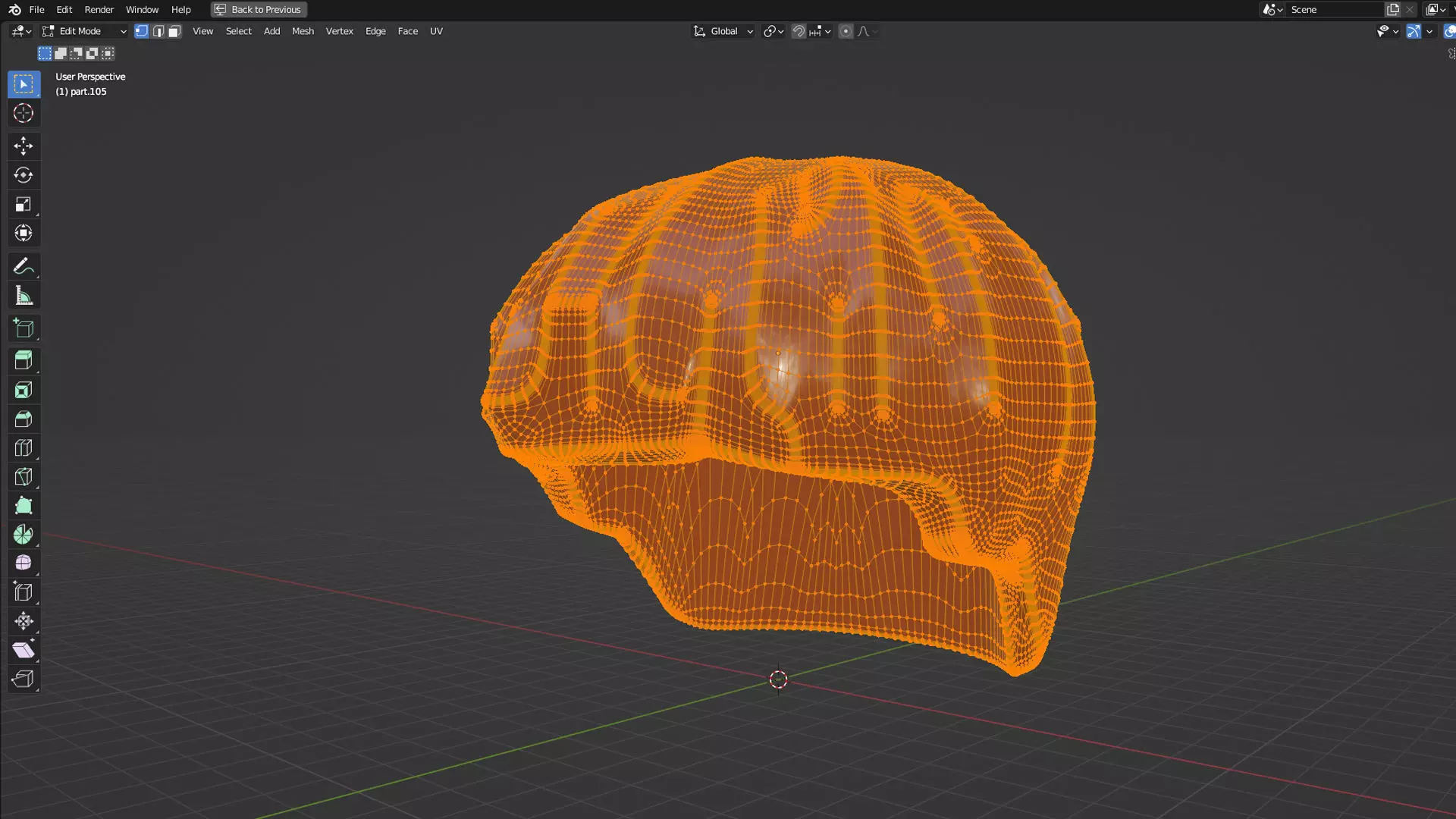Image resolution: width=1456 pixels, height=819 pixels.
Task: Select the Measure ruler tool
Action: coord(23,296)
